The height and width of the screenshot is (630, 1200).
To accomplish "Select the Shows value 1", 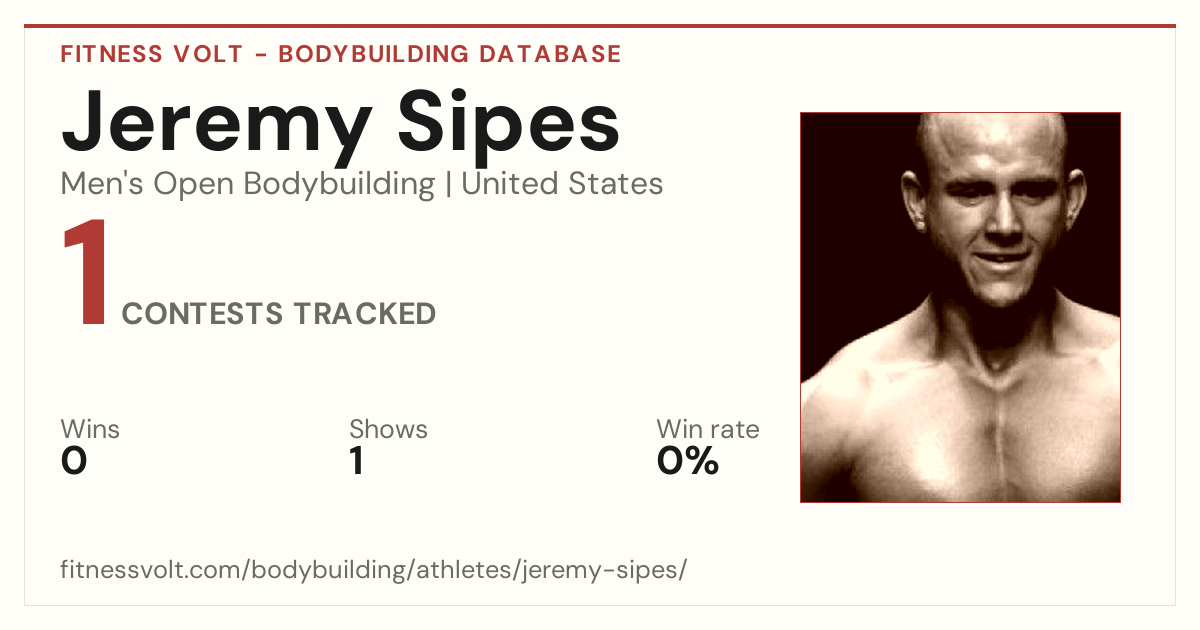I will tap(356, 461).
